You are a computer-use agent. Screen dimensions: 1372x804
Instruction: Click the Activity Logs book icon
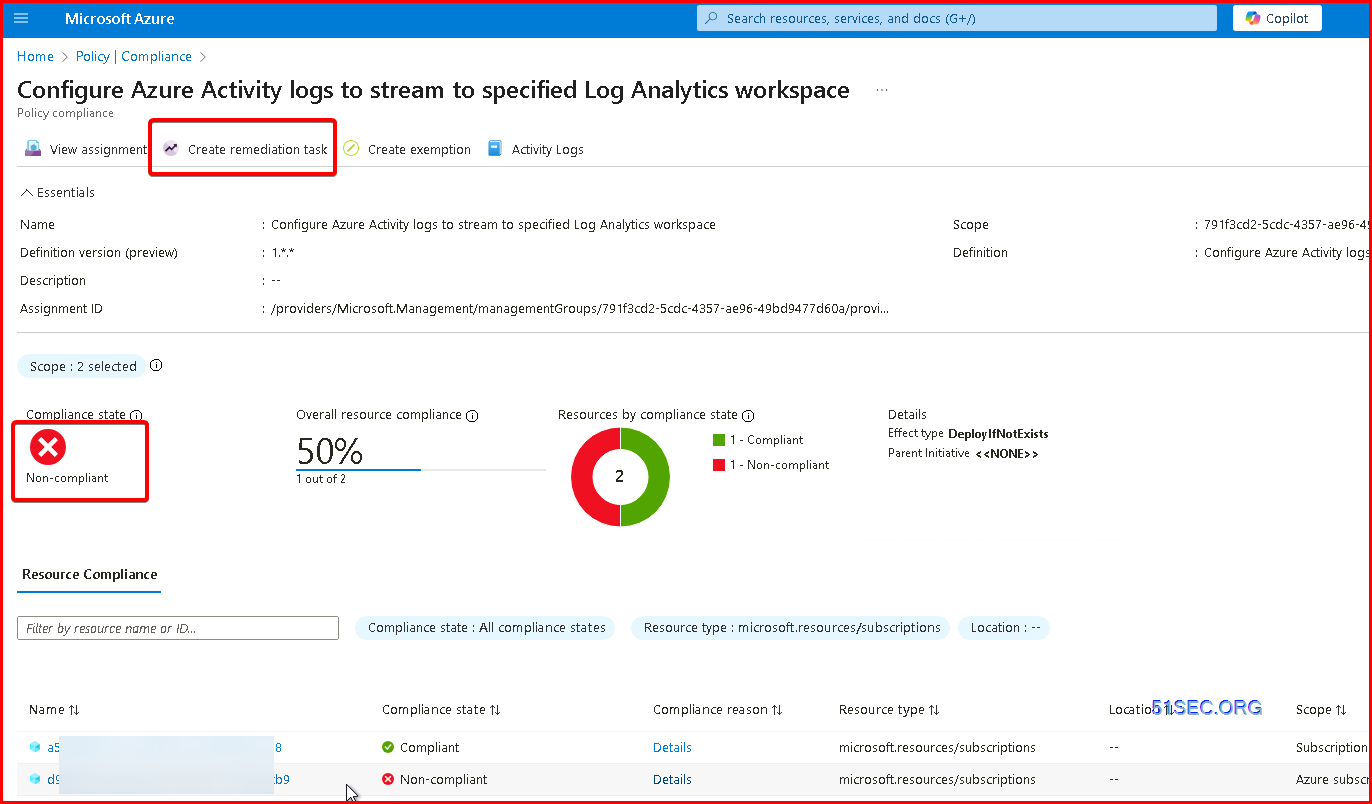pyautogui.click(x=495, y=149)
